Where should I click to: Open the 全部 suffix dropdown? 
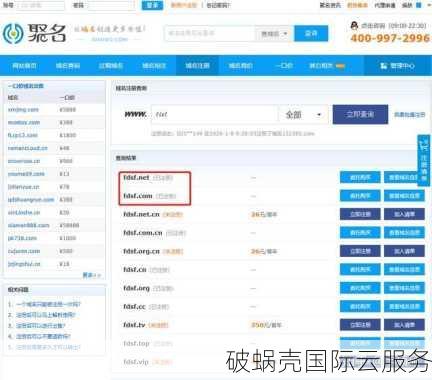point(303,115)
